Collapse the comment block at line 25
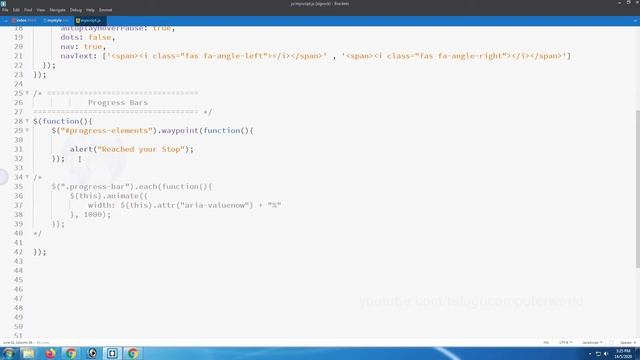The height and width of the screenshot is (360, 640). pyautogui.click(x=27, y=93)
